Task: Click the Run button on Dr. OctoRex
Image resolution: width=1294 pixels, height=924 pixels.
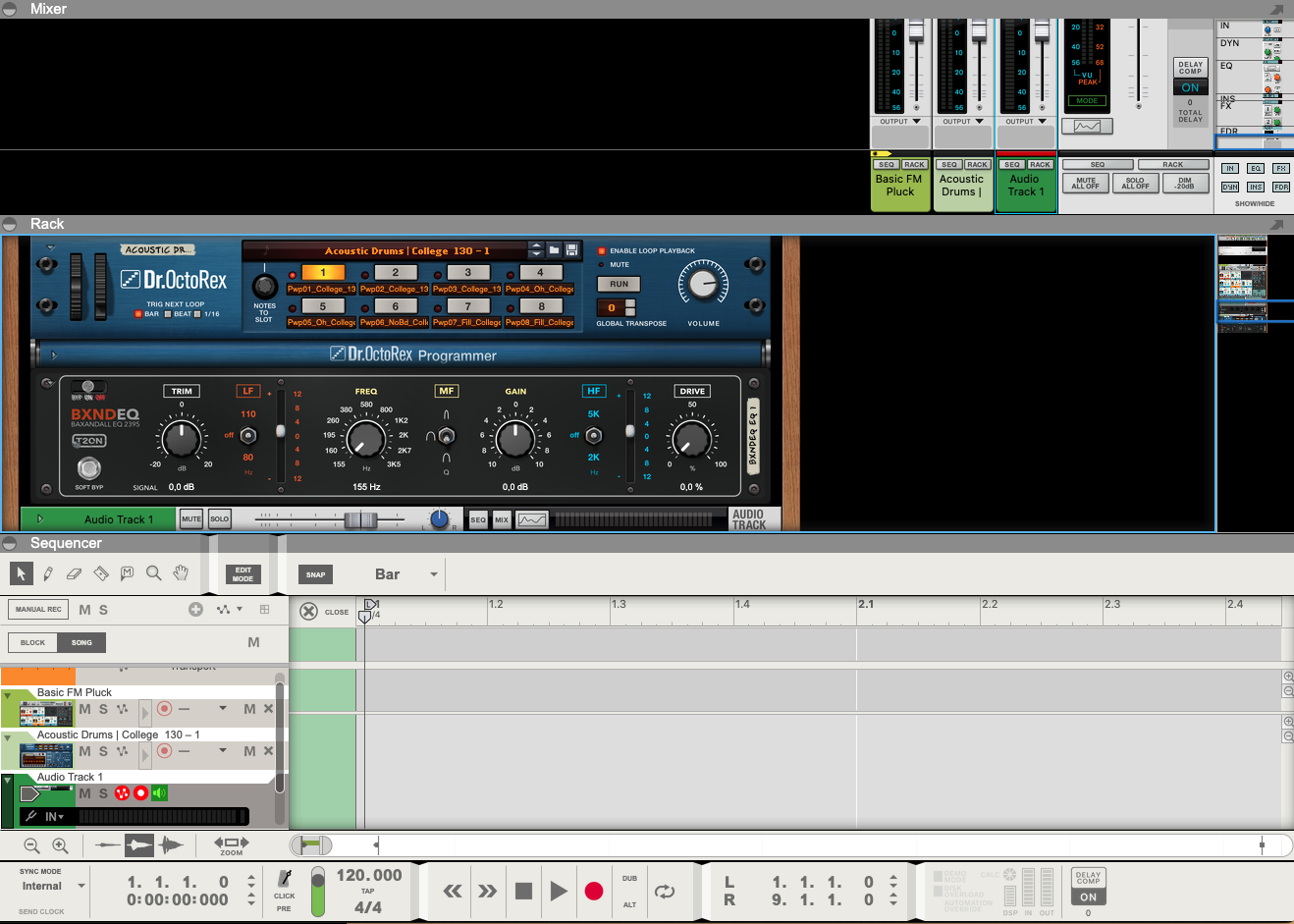Action: [x=619, y=284]
